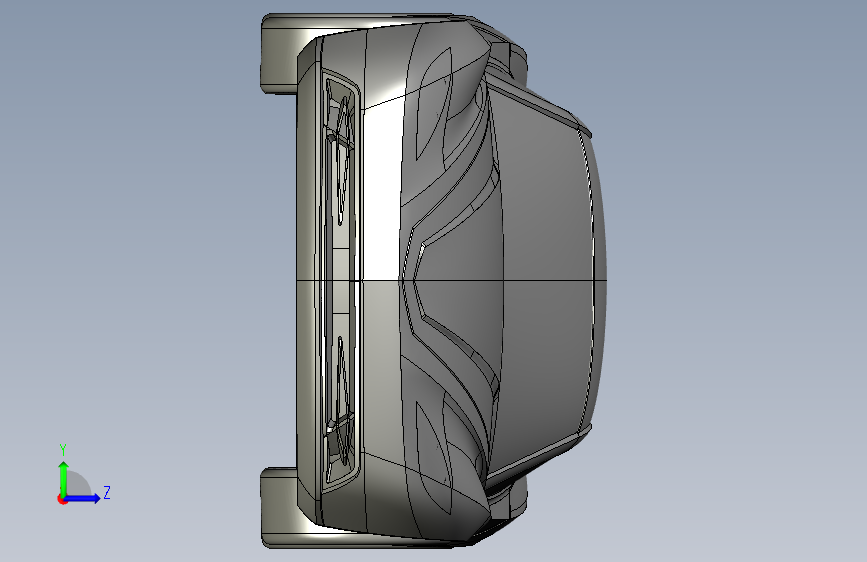Select the front grille opening of model
This screenshot has height=562, width=867.
339,281
